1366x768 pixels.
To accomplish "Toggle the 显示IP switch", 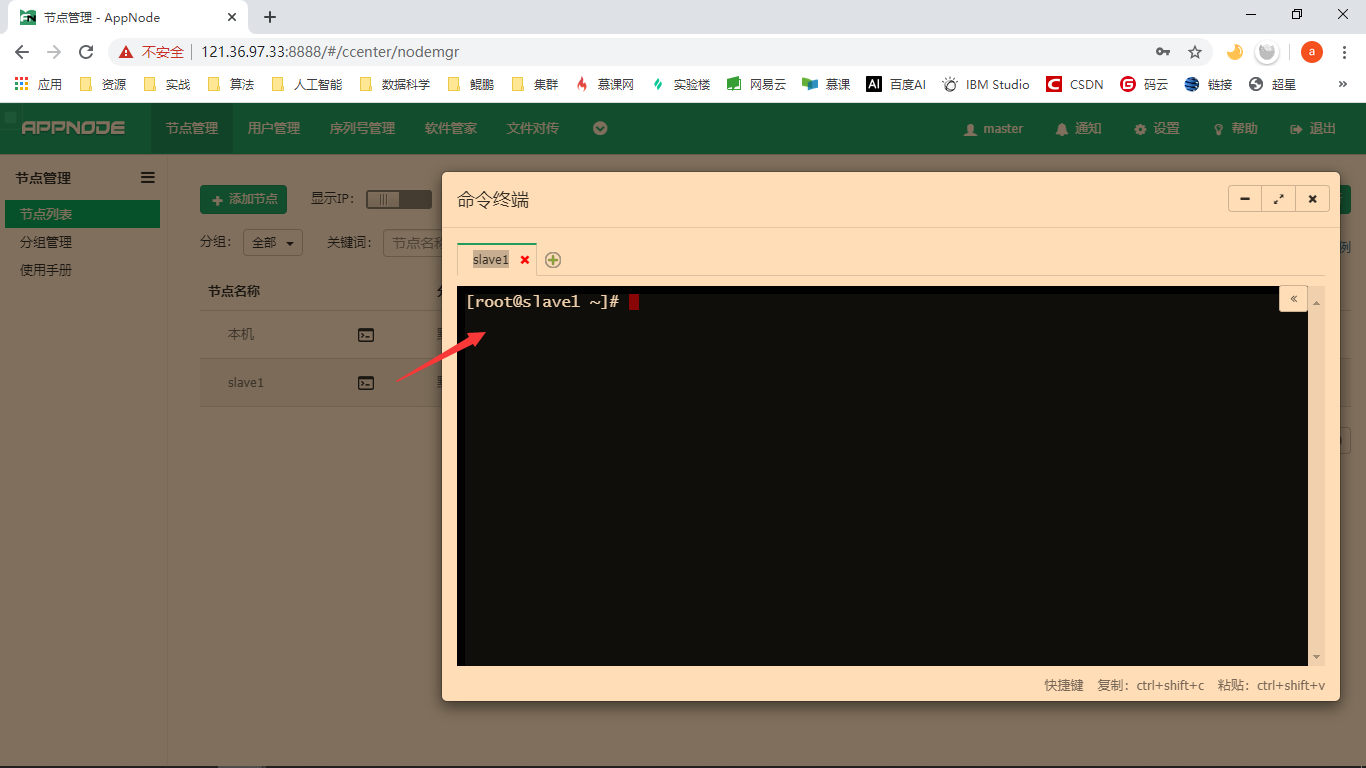I will [399, 199].
